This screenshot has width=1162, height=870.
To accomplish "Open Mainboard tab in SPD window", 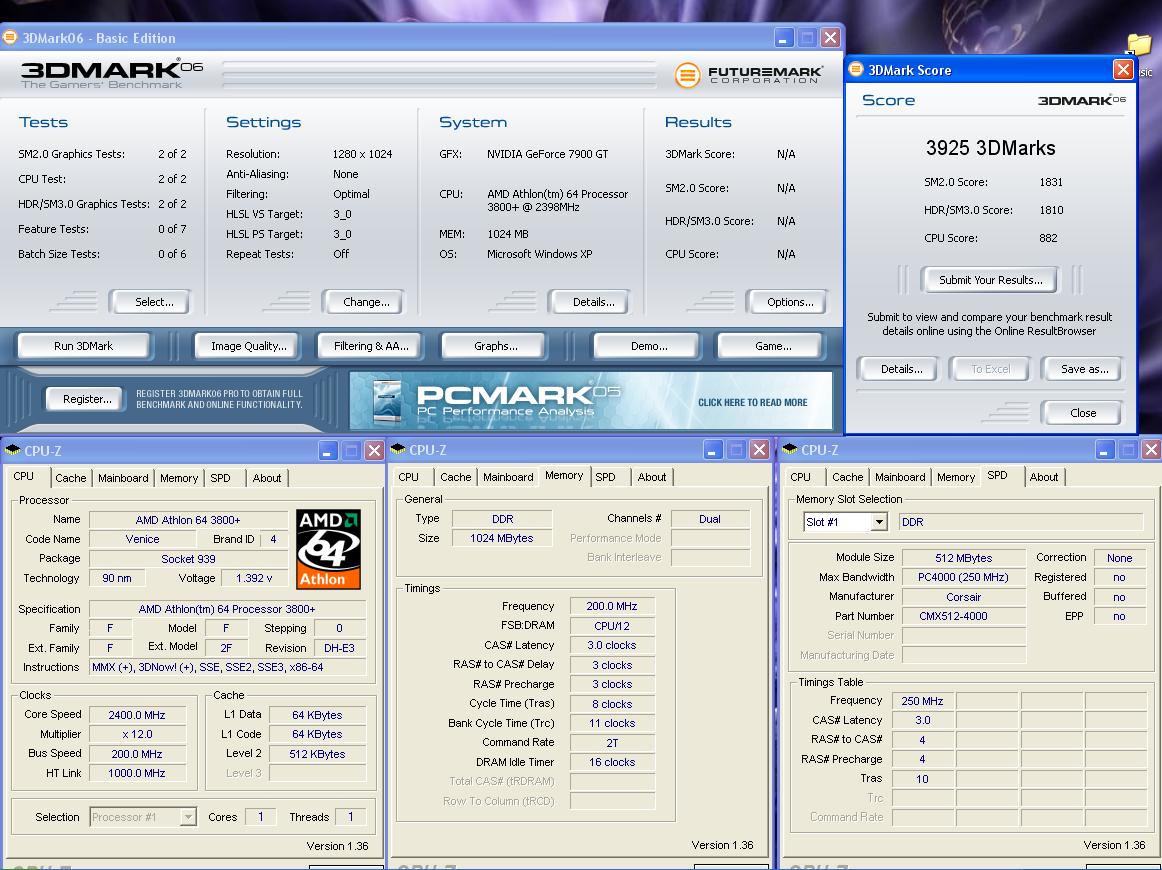I will tap(900, 477).
